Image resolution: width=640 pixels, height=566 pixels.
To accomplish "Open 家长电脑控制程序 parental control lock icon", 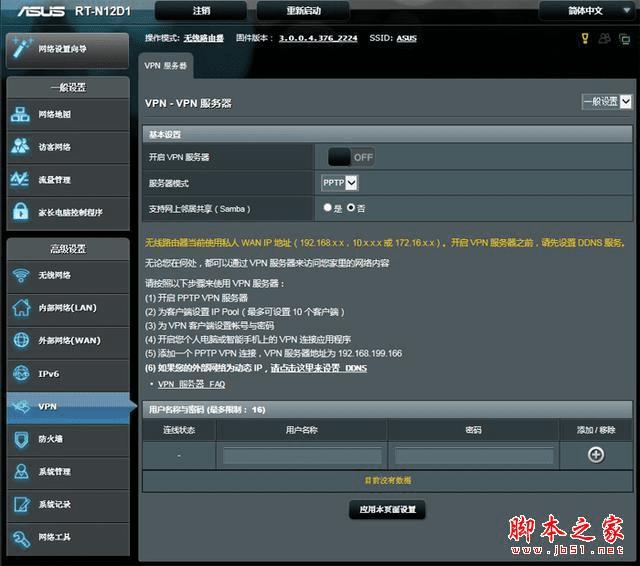I will tap(20, 211).
